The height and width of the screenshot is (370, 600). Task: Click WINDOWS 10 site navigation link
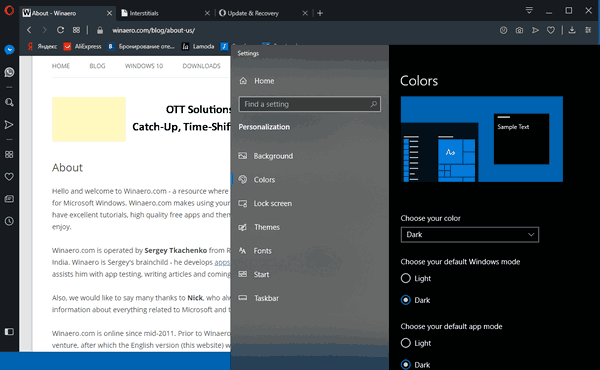(x=144, y=66)
